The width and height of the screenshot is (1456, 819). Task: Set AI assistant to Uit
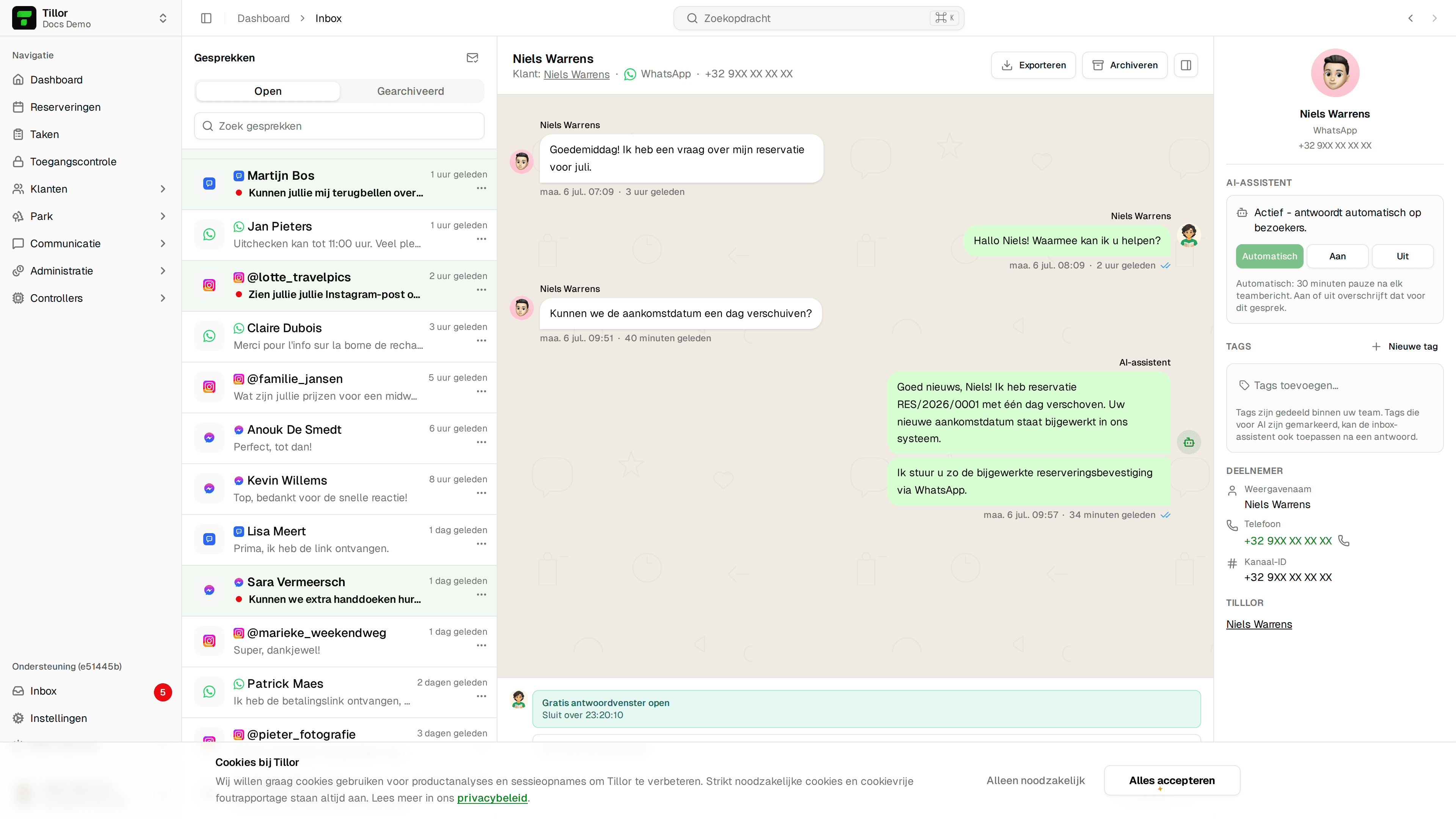tap(1402, 256)
